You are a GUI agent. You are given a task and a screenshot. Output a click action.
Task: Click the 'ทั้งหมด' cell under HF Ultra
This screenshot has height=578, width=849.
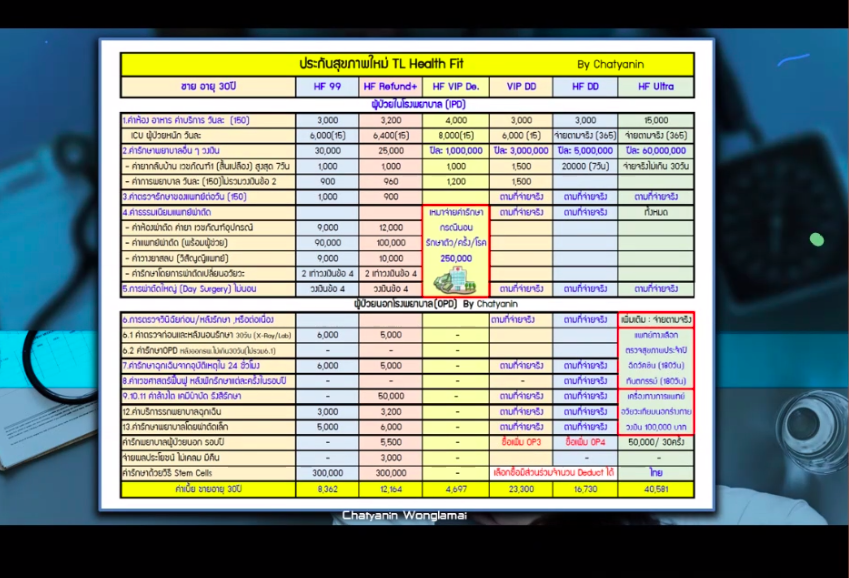656,212
